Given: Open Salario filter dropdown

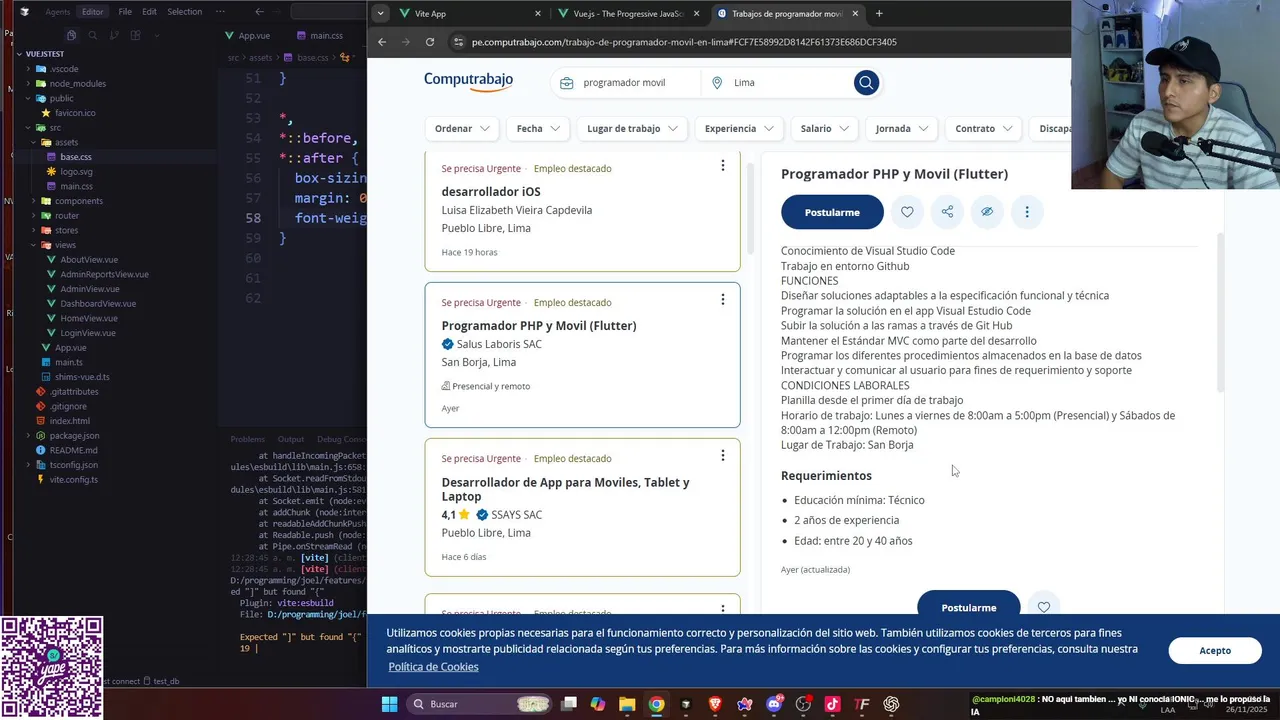Looking at the screenshot, I should [x=825, y=128].
